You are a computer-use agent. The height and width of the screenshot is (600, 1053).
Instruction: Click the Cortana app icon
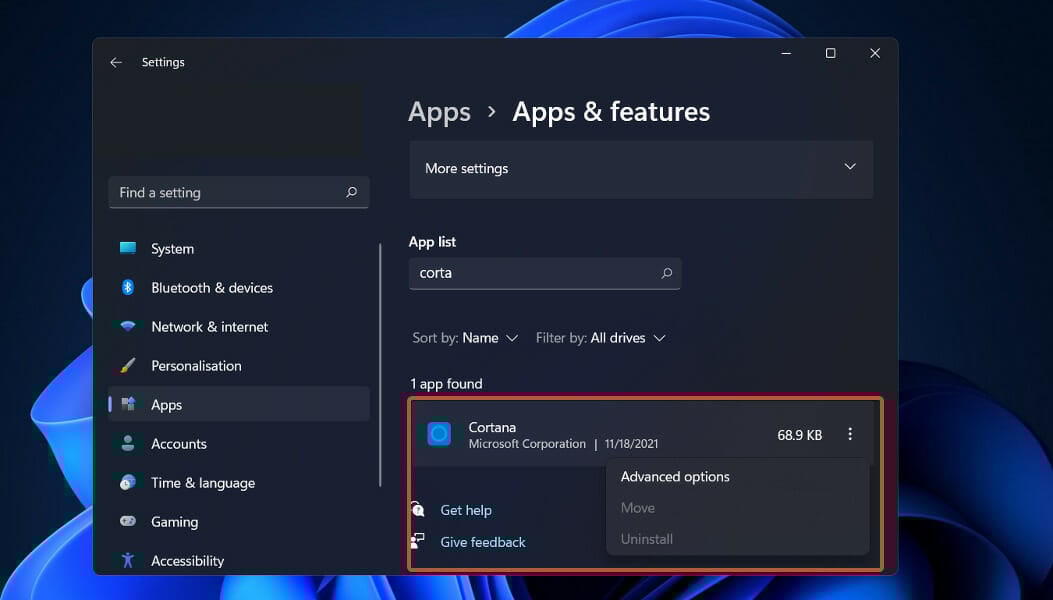coord(439,434)
